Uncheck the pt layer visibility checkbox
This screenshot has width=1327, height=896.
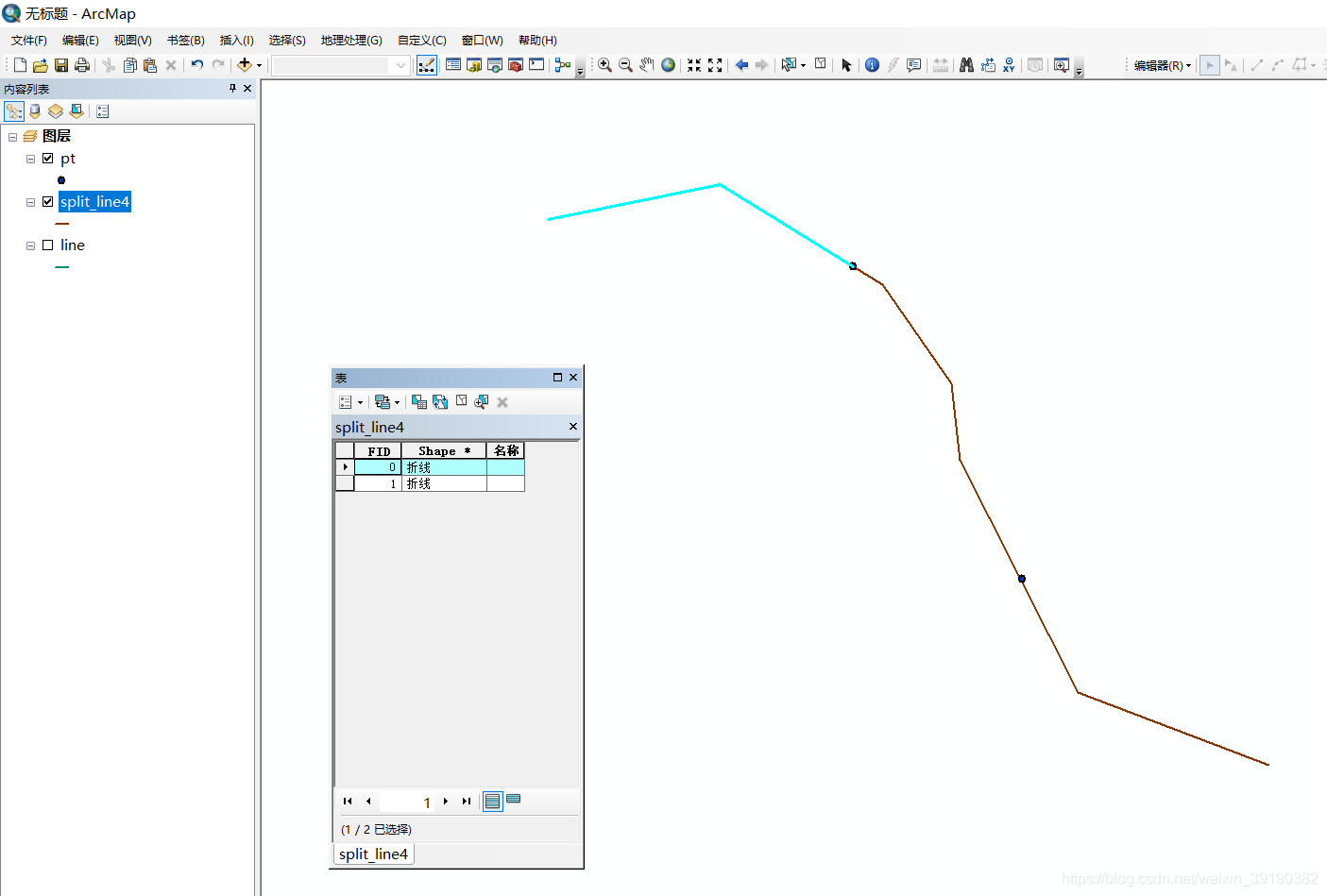pos(47,159)
